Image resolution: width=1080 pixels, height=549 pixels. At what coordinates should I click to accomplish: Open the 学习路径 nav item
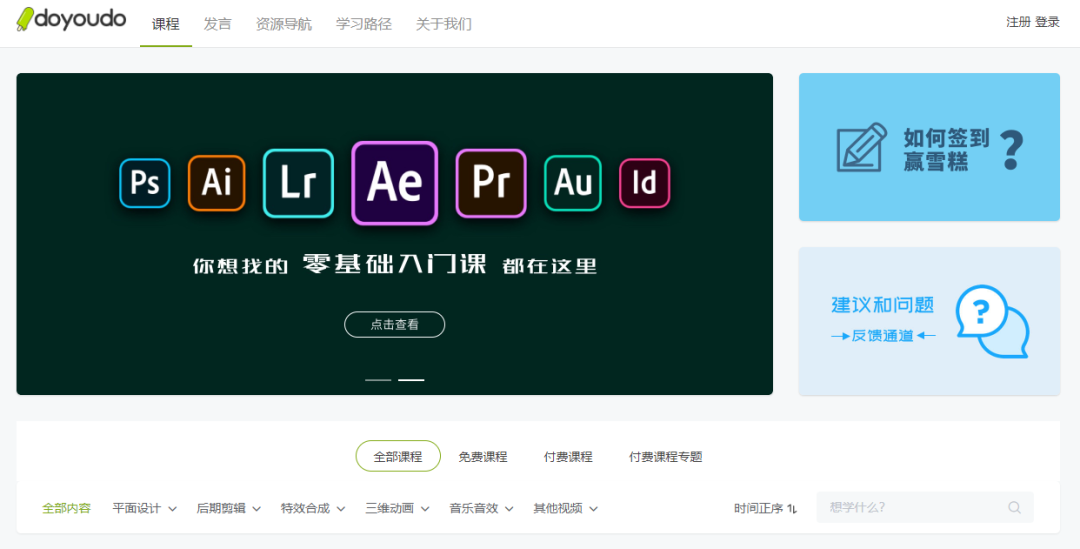[364, 24]
